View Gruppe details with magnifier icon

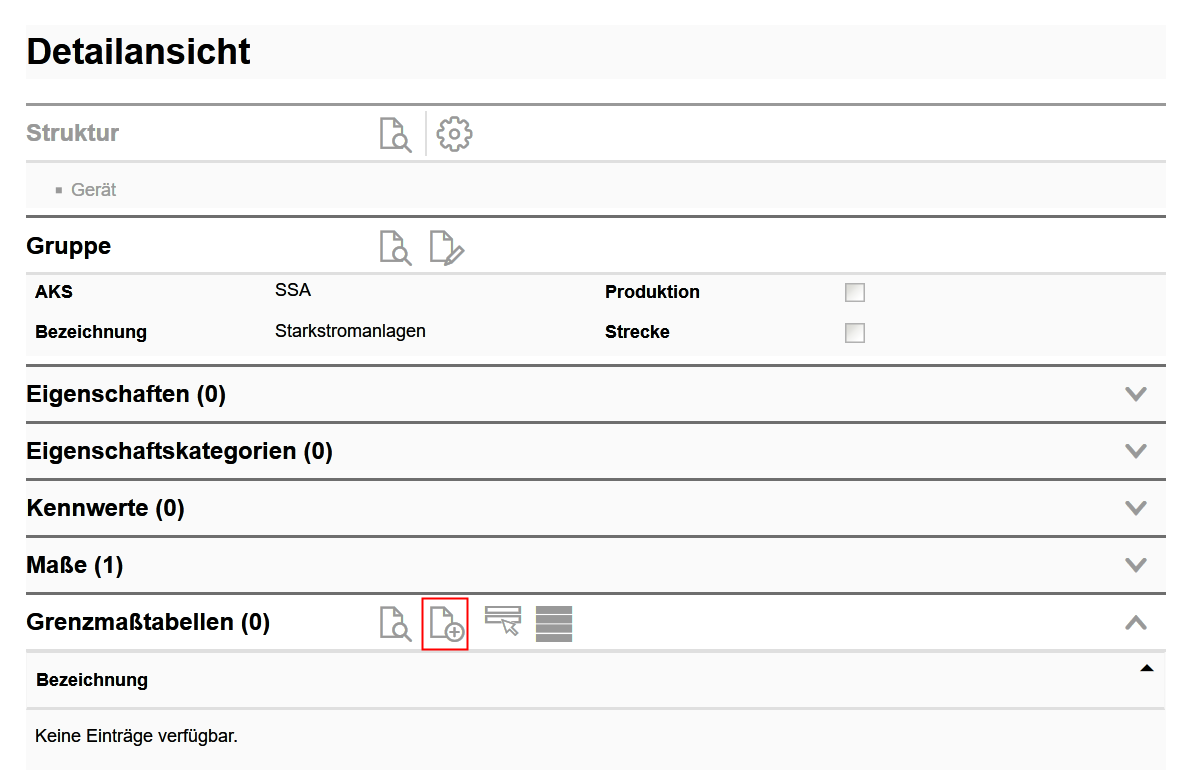coord(395,247)
